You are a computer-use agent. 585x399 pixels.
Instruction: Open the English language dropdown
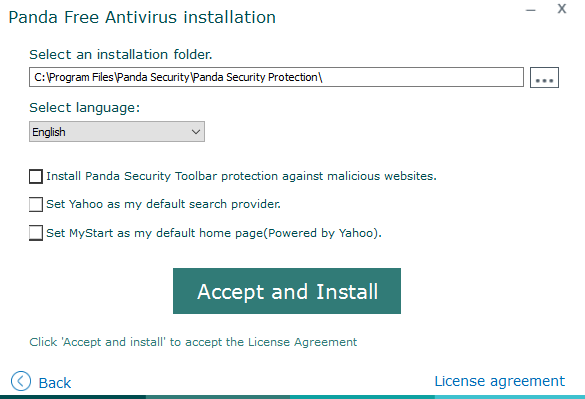point(117,132)
